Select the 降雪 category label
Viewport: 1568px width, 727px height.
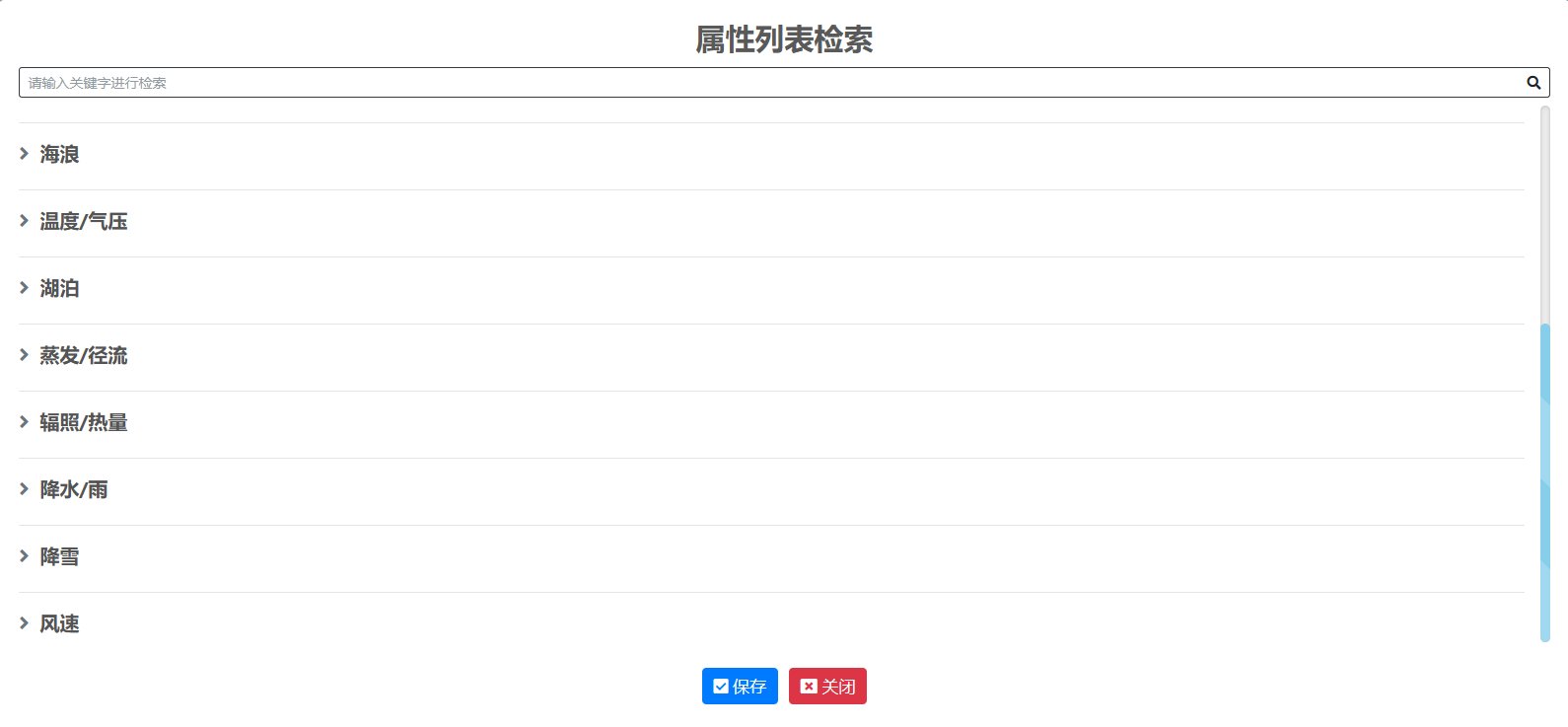59,556
